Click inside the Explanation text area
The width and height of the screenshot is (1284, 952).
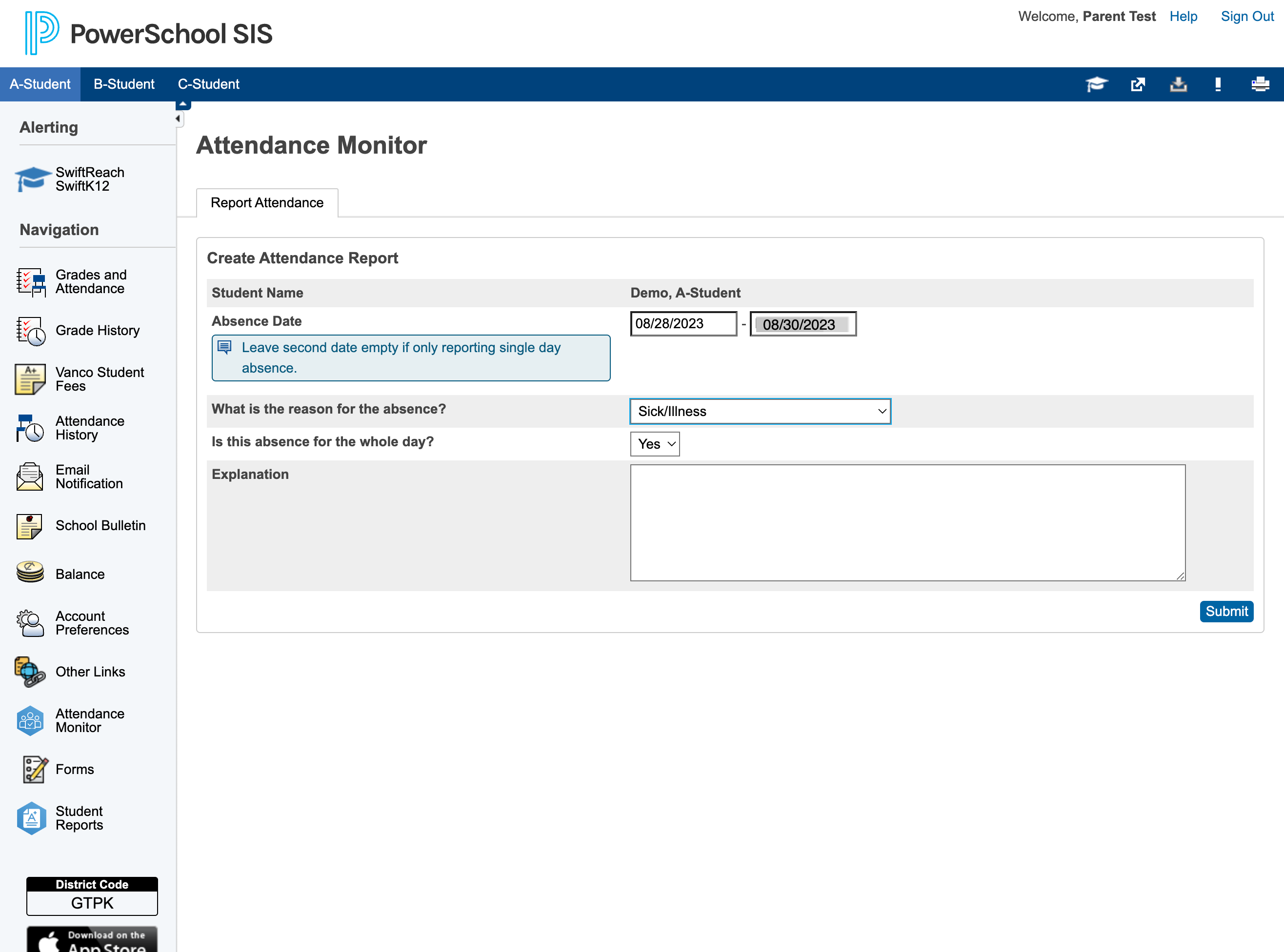click(x=908, y=523)
